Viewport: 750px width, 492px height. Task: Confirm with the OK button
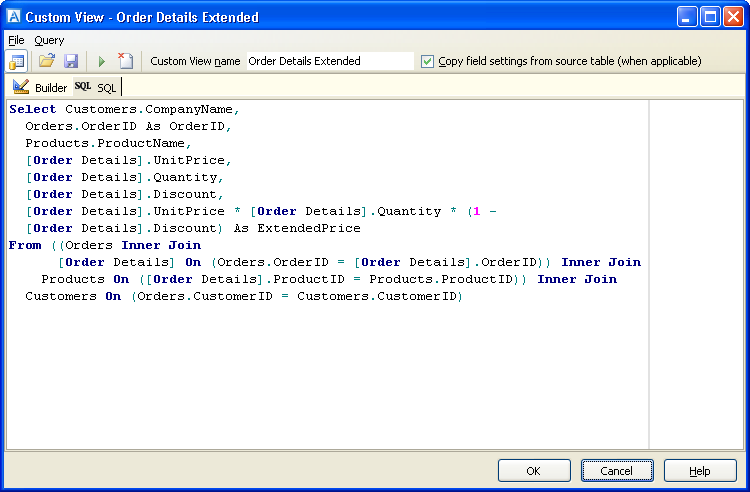(x=534, y=471)
